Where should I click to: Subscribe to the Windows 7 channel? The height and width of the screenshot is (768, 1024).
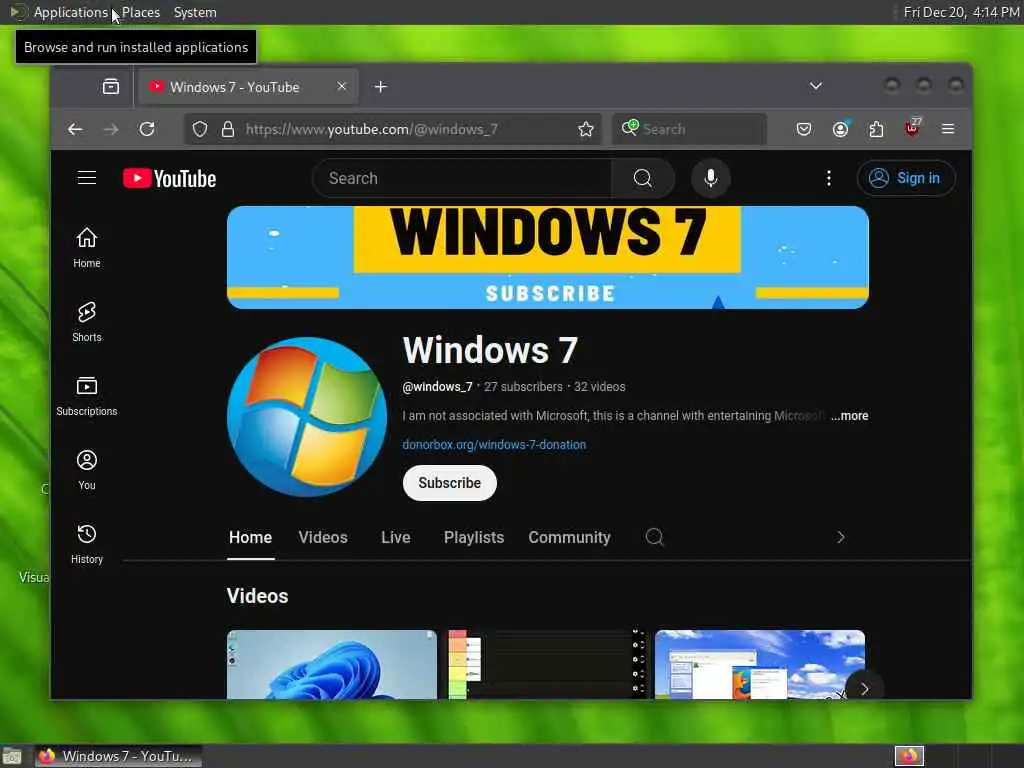[x=449, y=483]
